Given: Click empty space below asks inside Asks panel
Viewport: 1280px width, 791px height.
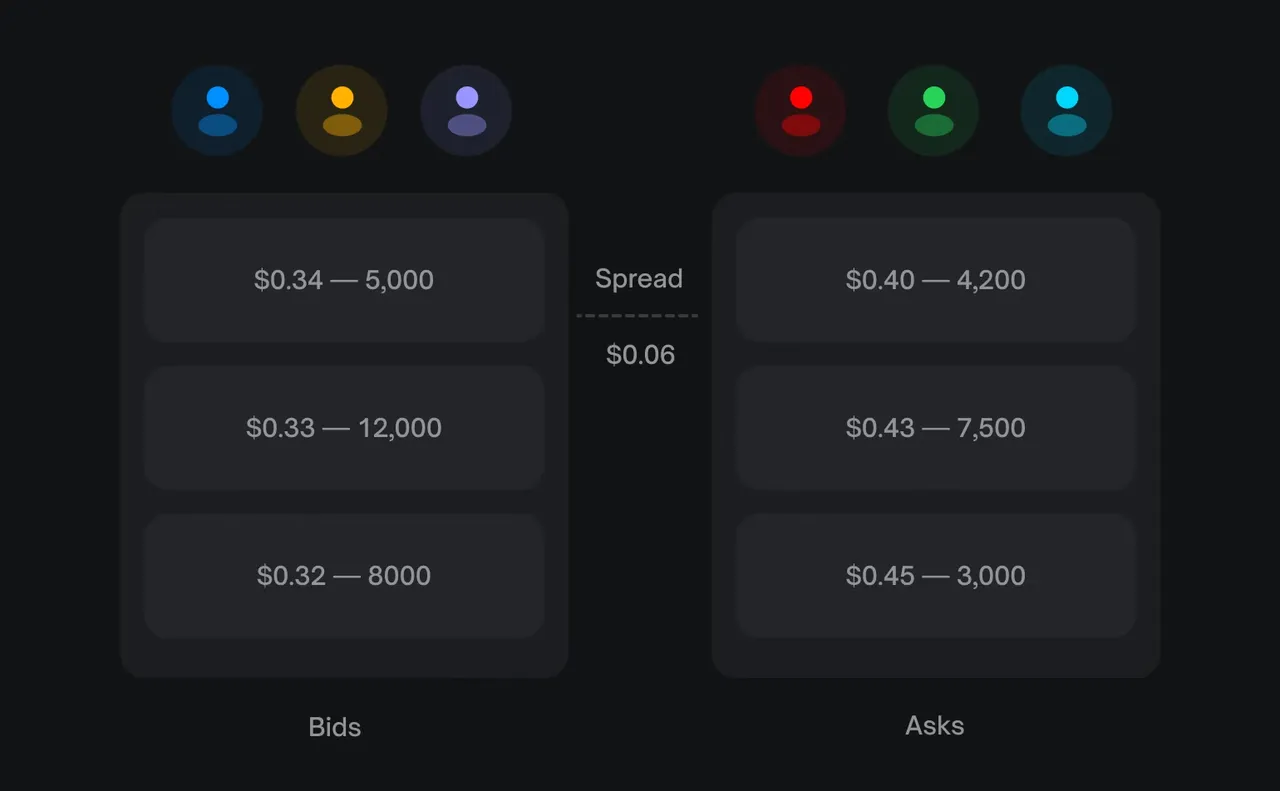Looking at the screenshot, I should tap(936, 657).
